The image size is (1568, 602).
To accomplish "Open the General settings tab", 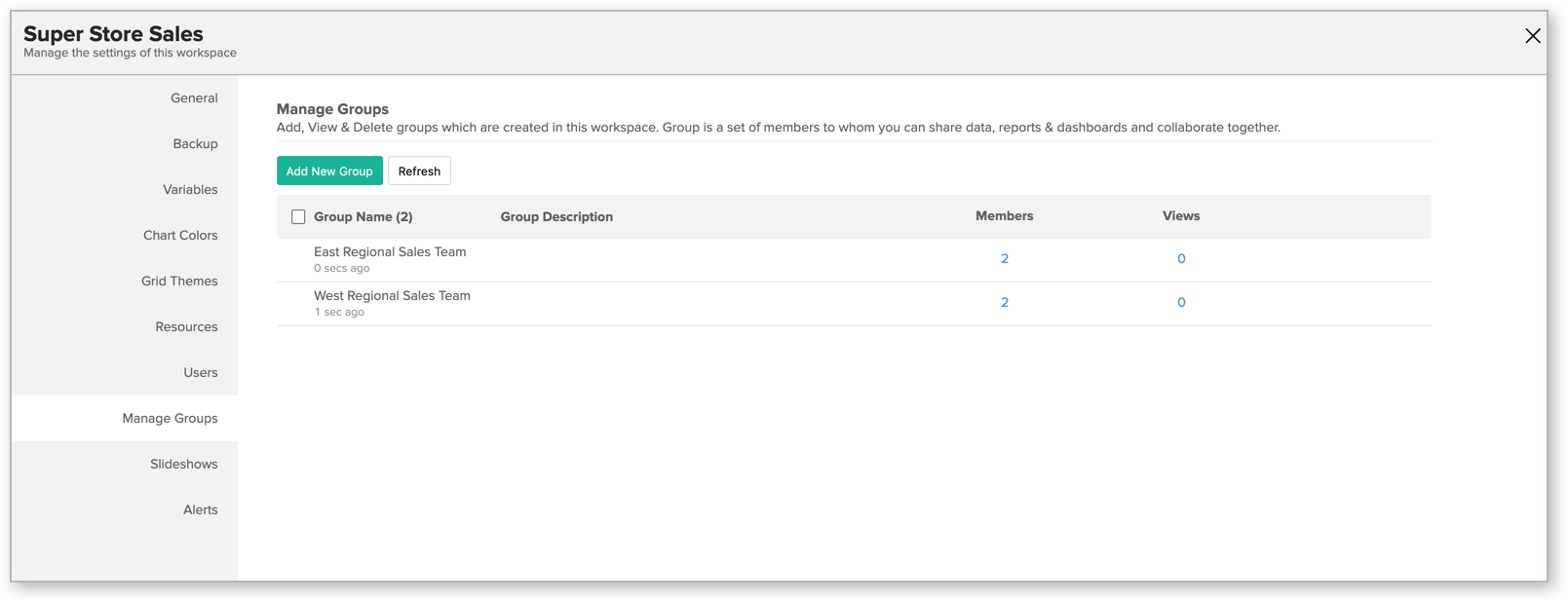I will (x=194, y=98).
